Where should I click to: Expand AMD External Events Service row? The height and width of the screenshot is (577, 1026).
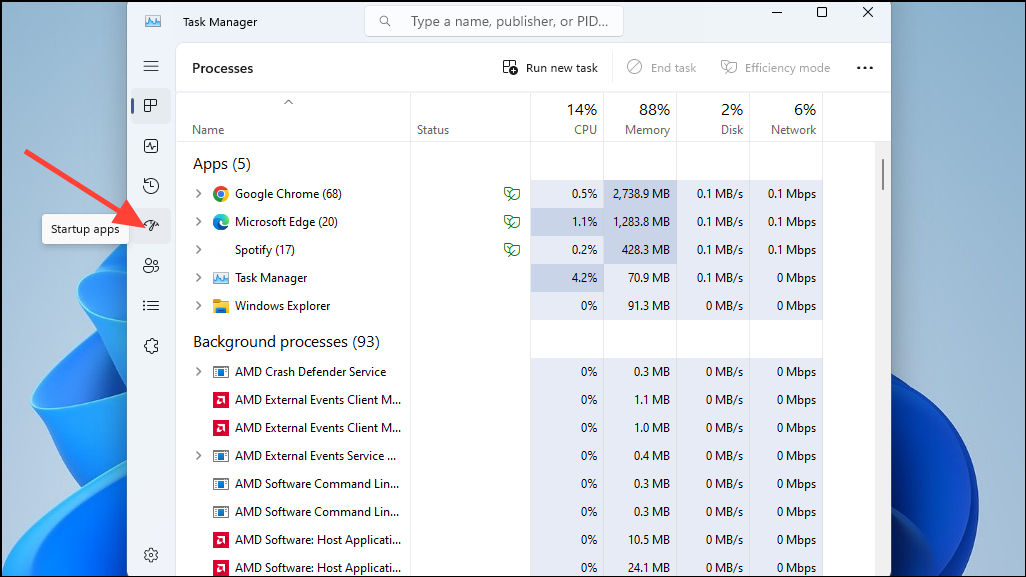point(198,456)
